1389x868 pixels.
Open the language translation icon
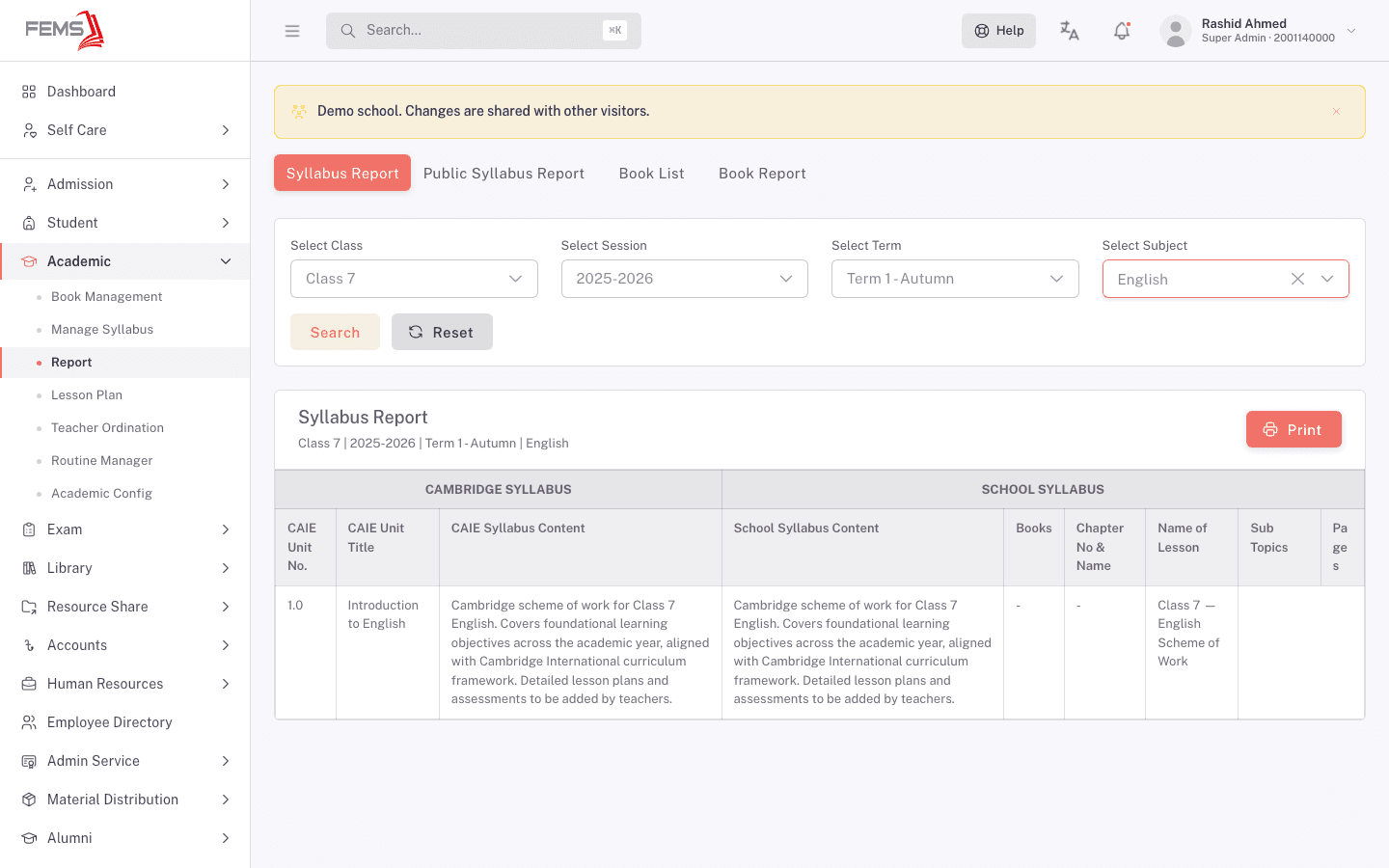pyautogui.click(x=1069, y=31)
